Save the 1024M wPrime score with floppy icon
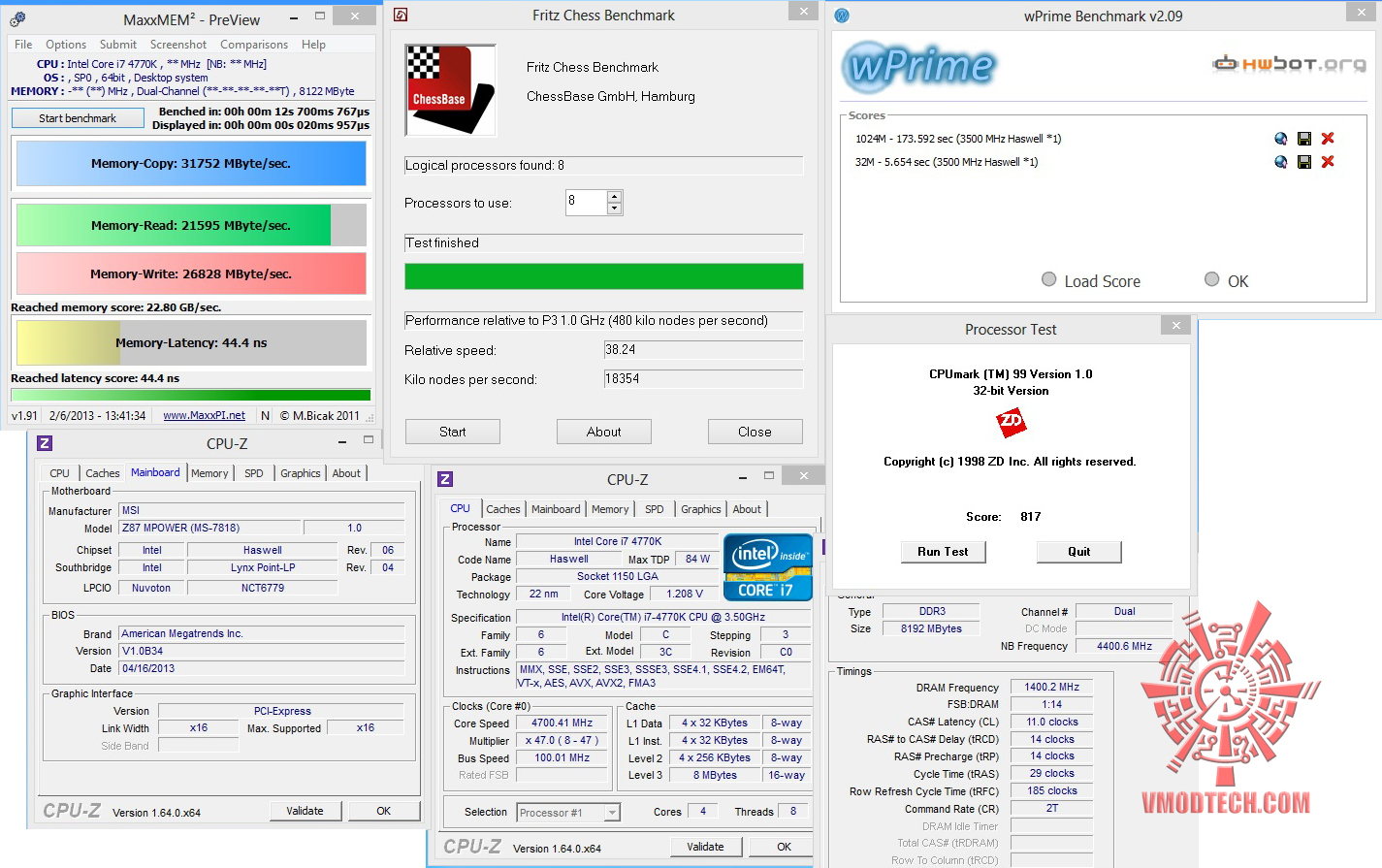The image size is (1382, 868). [1304, 139]
